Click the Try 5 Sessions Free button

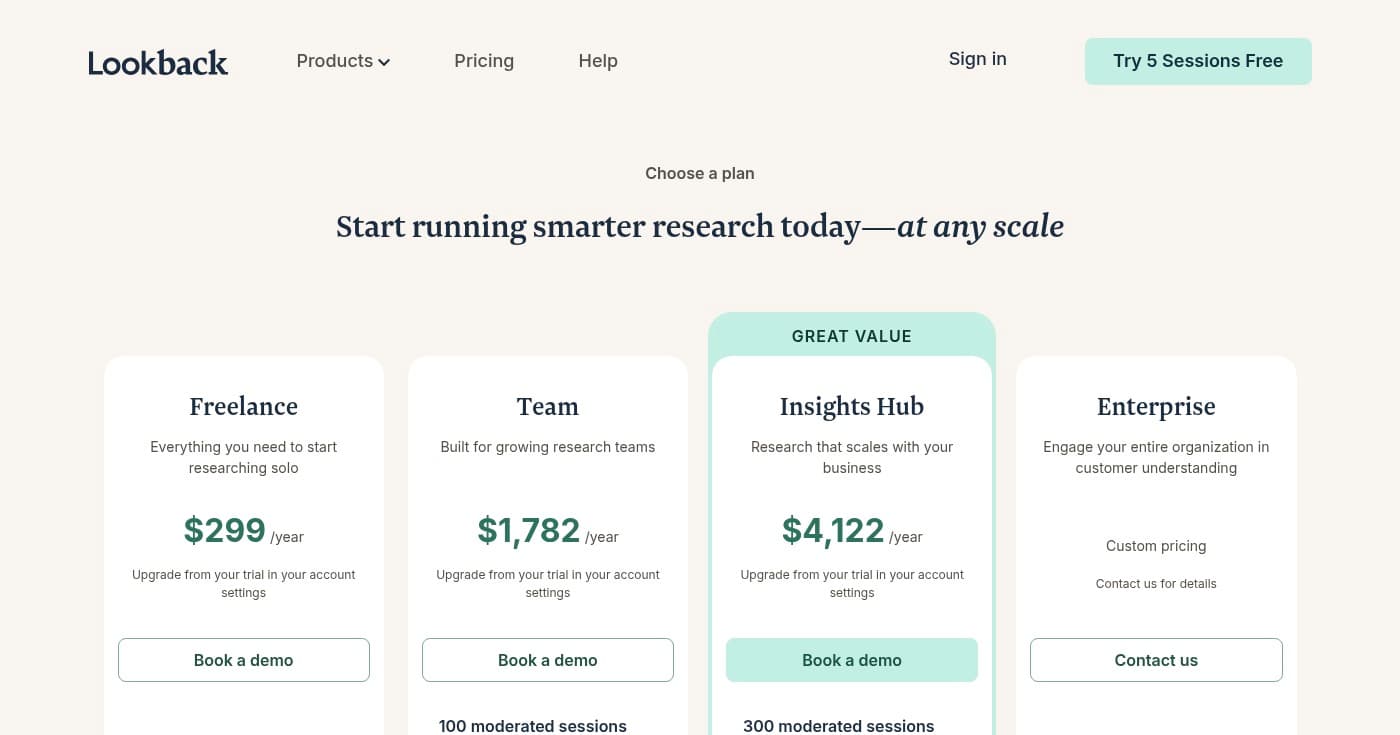point(1197,61)
